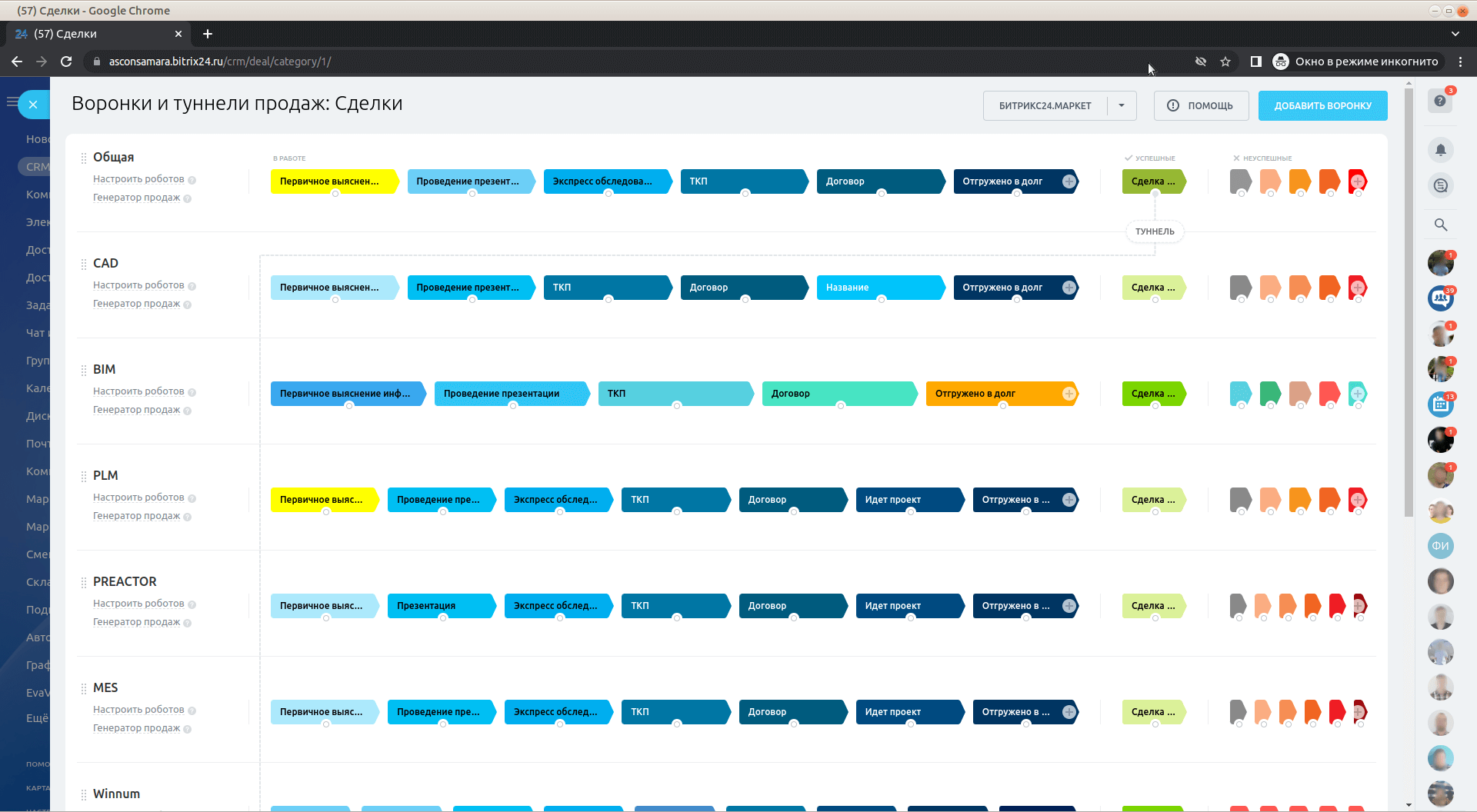
Task: Close the blue slider panel with X
Action: pos(33,105)
